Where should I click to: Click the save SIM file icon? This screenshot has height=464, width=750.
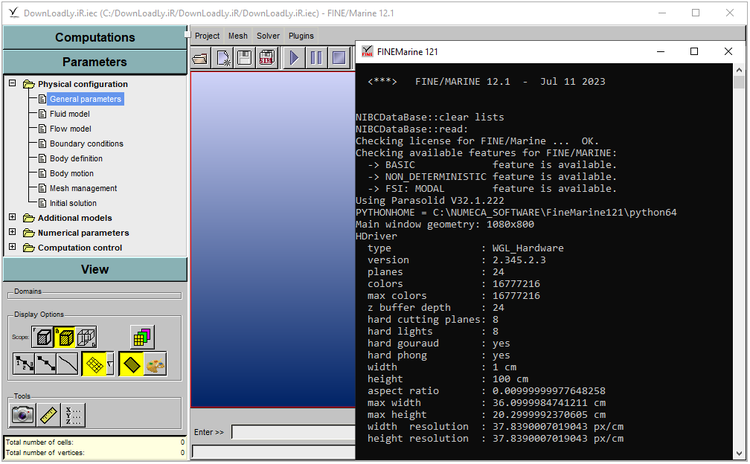(x=267, y=58)
